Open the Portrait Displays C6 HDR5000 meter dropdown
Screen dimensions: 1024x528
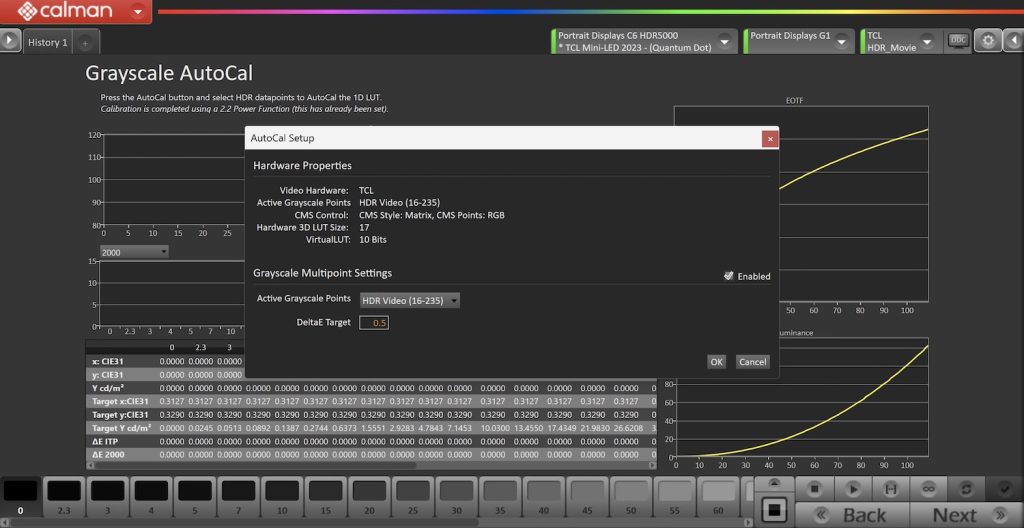click(724, 42)
